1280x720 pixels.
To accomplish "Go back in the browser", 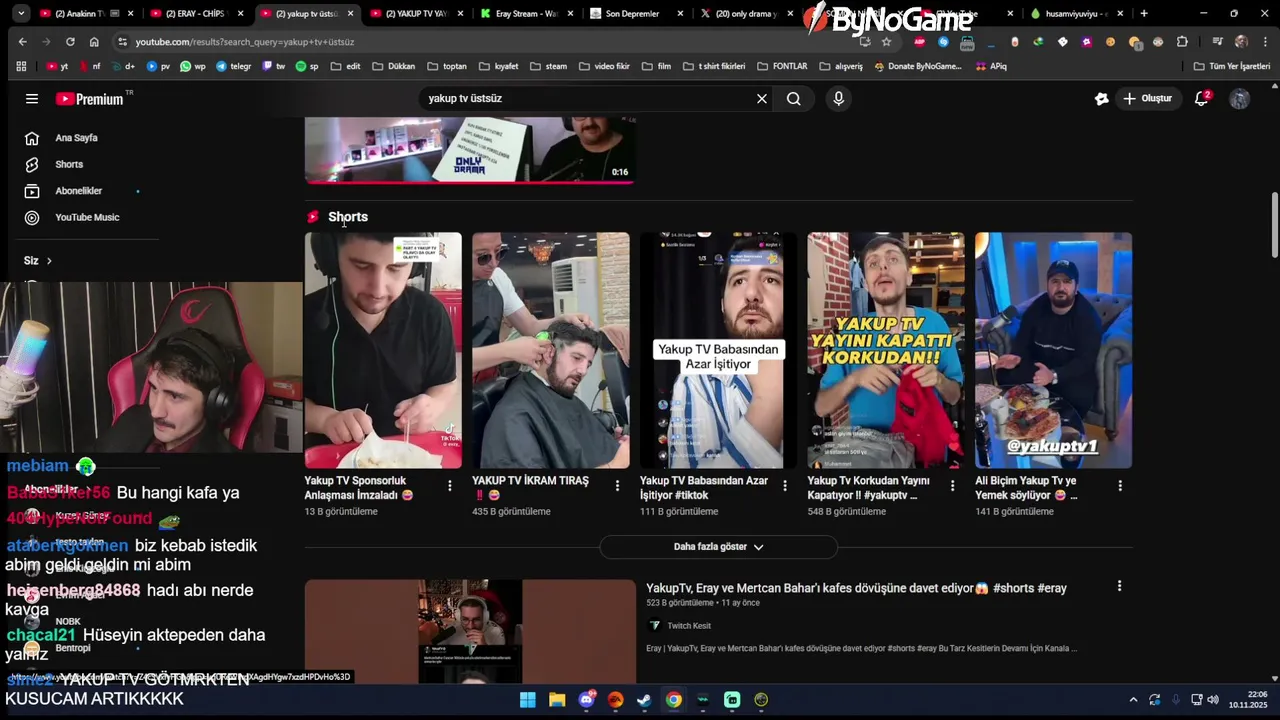I will pyautogui.click(x=22, y=42).
